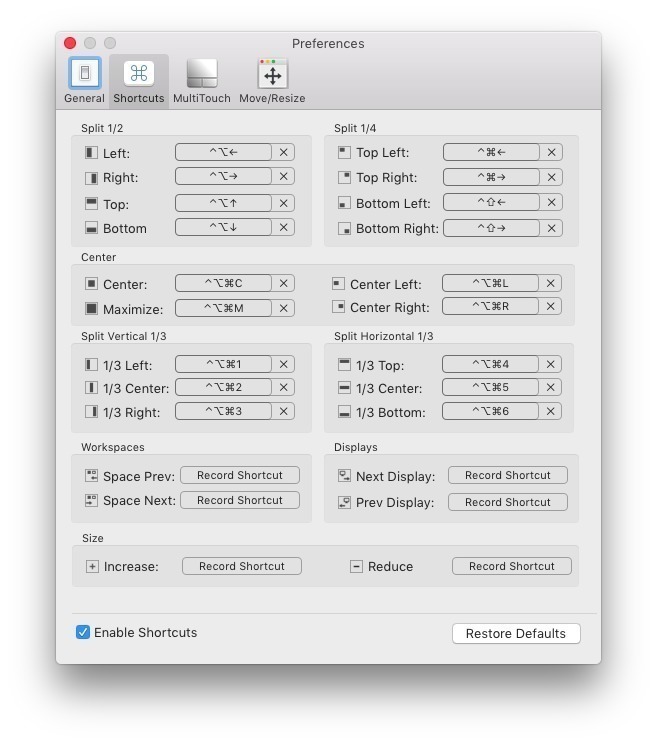The width and height of the screenshot is (657, 744).
Task: Edit the 1/3 Top shortcut field
Action: click(490, 364)
